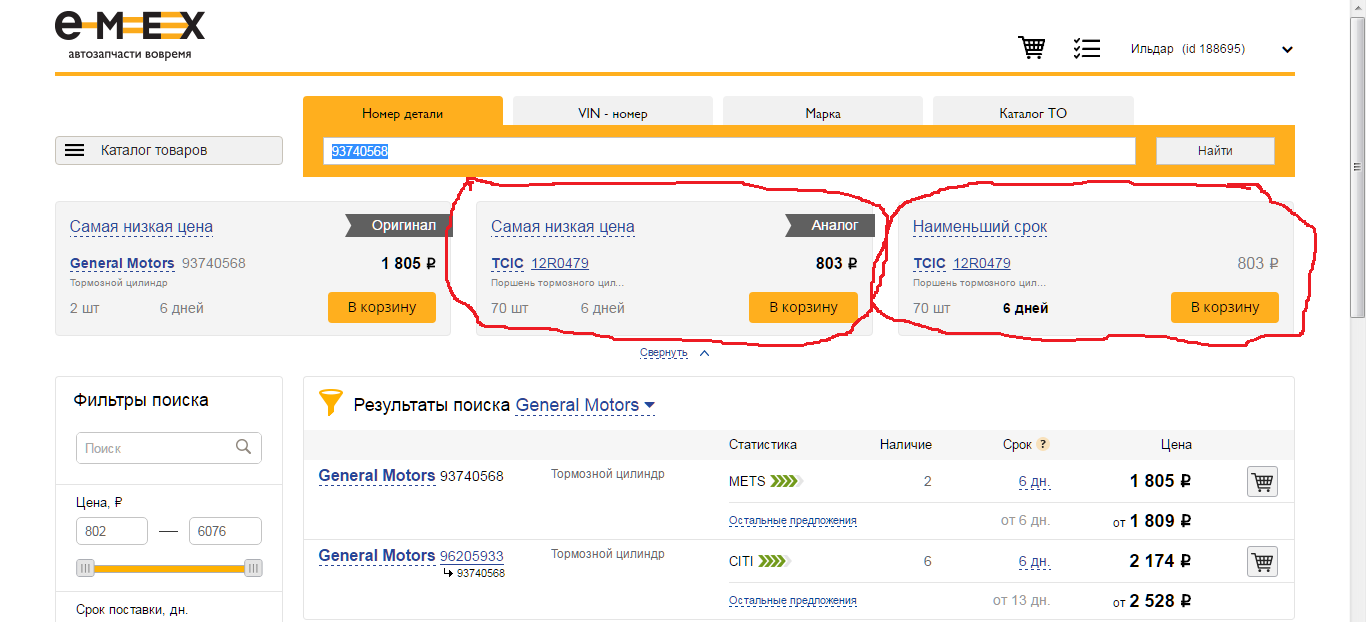This screenshot has width=1366, height=622.
Task: Open General Motors link in Оригинал card
Action: pyautogui.click(x=122, y=264)
